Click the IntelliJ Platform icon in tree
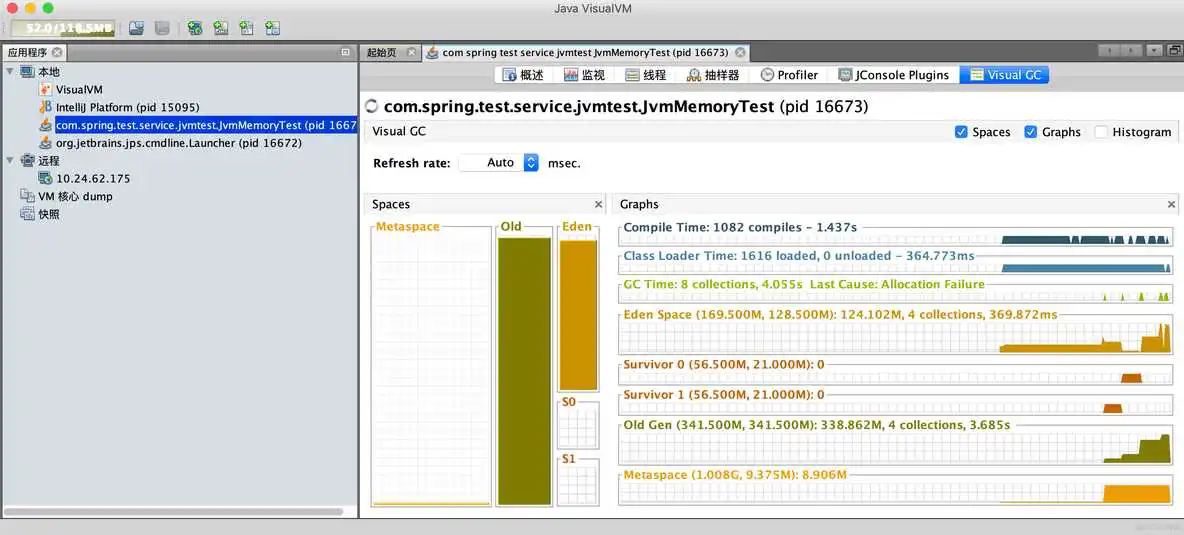Viewport: 1184px width, 535px height. pyautogui.click(x=45, y=107)
